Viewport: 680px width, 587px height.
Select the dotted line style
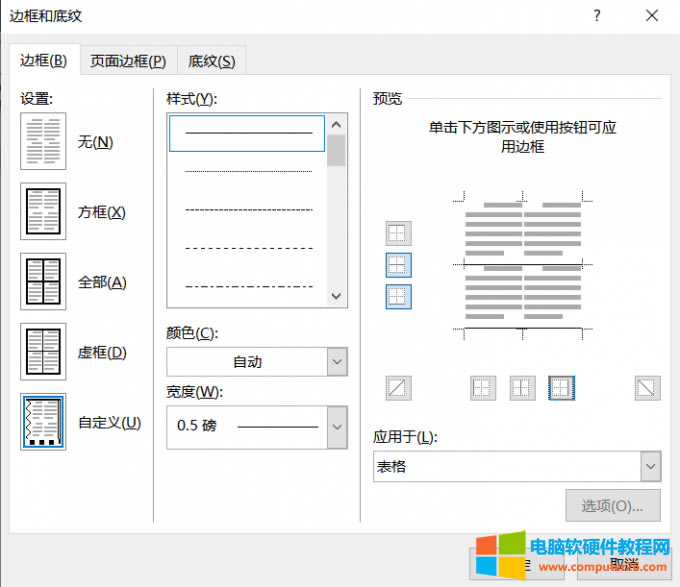coord(247,172)
